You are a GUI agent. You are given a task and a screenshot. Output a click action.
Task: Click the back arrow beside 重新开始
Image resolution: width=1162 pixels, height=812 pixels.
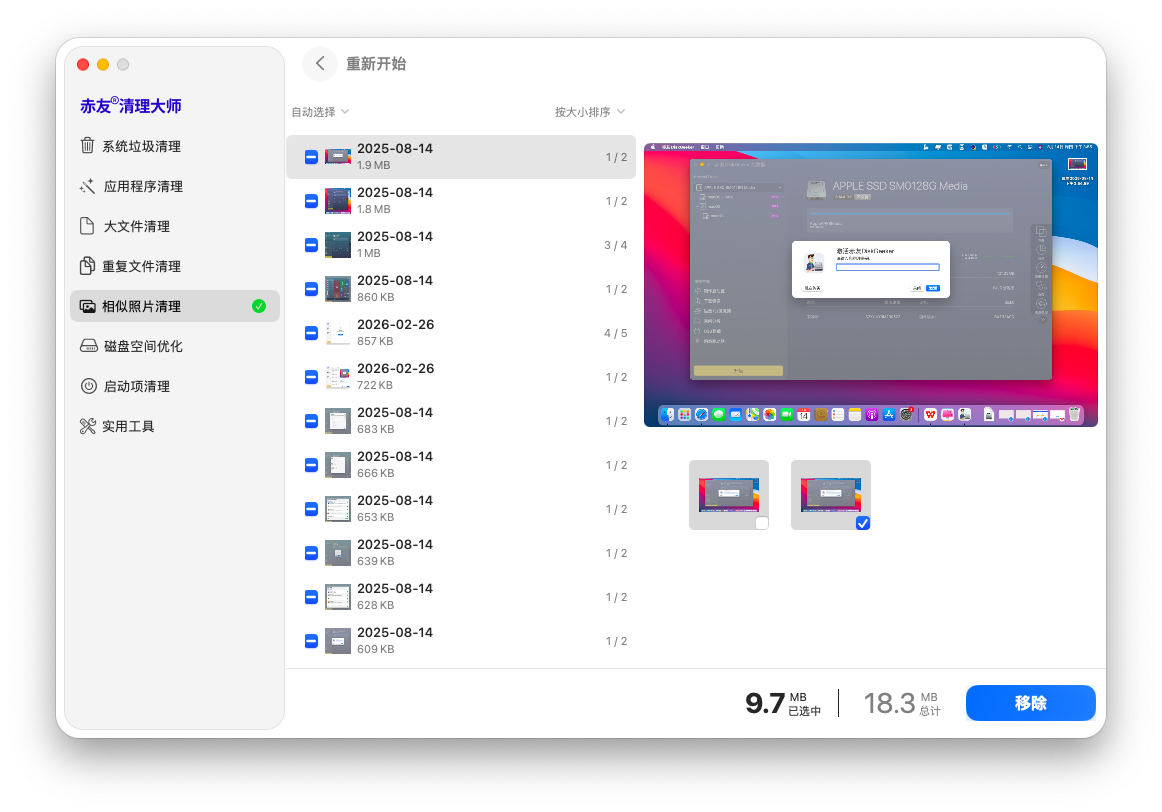coord(320,64)
